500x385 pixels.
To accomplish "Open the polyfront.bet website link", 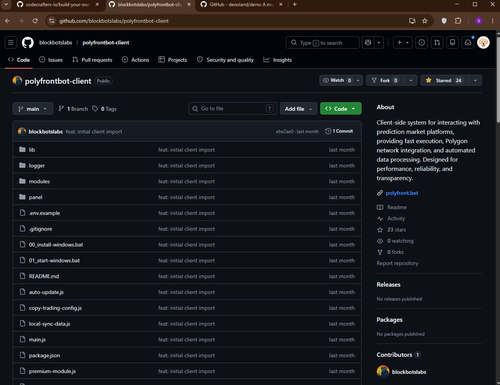I will pos(402,193).
